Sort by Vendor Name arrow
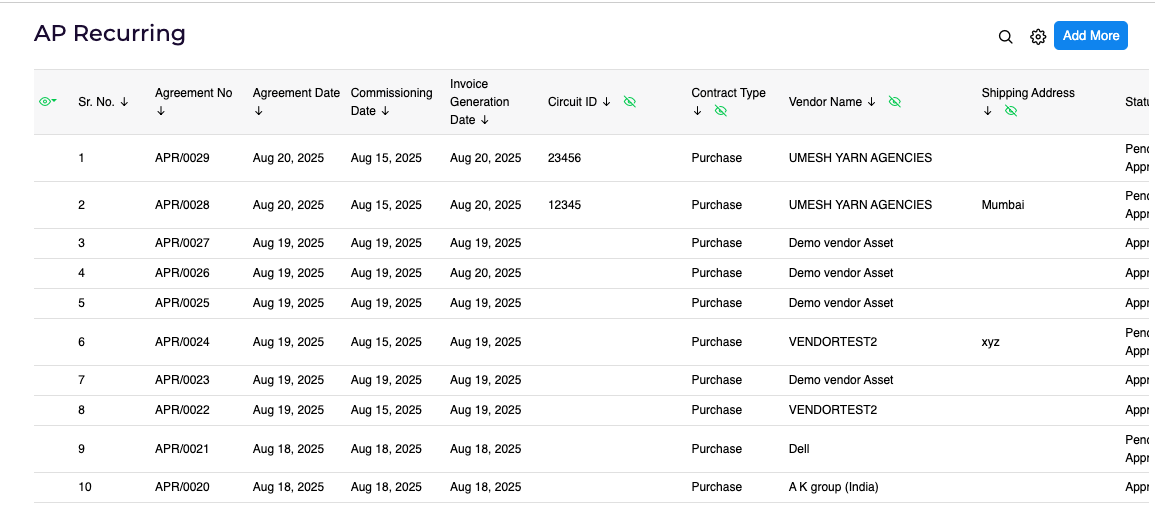The height and width of the screenshot is (523, 1155). point(871,102)
